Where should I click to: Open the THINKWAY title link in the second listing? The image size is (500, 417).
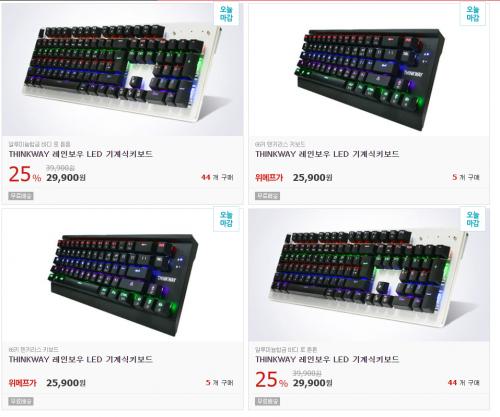pos(327,154)
